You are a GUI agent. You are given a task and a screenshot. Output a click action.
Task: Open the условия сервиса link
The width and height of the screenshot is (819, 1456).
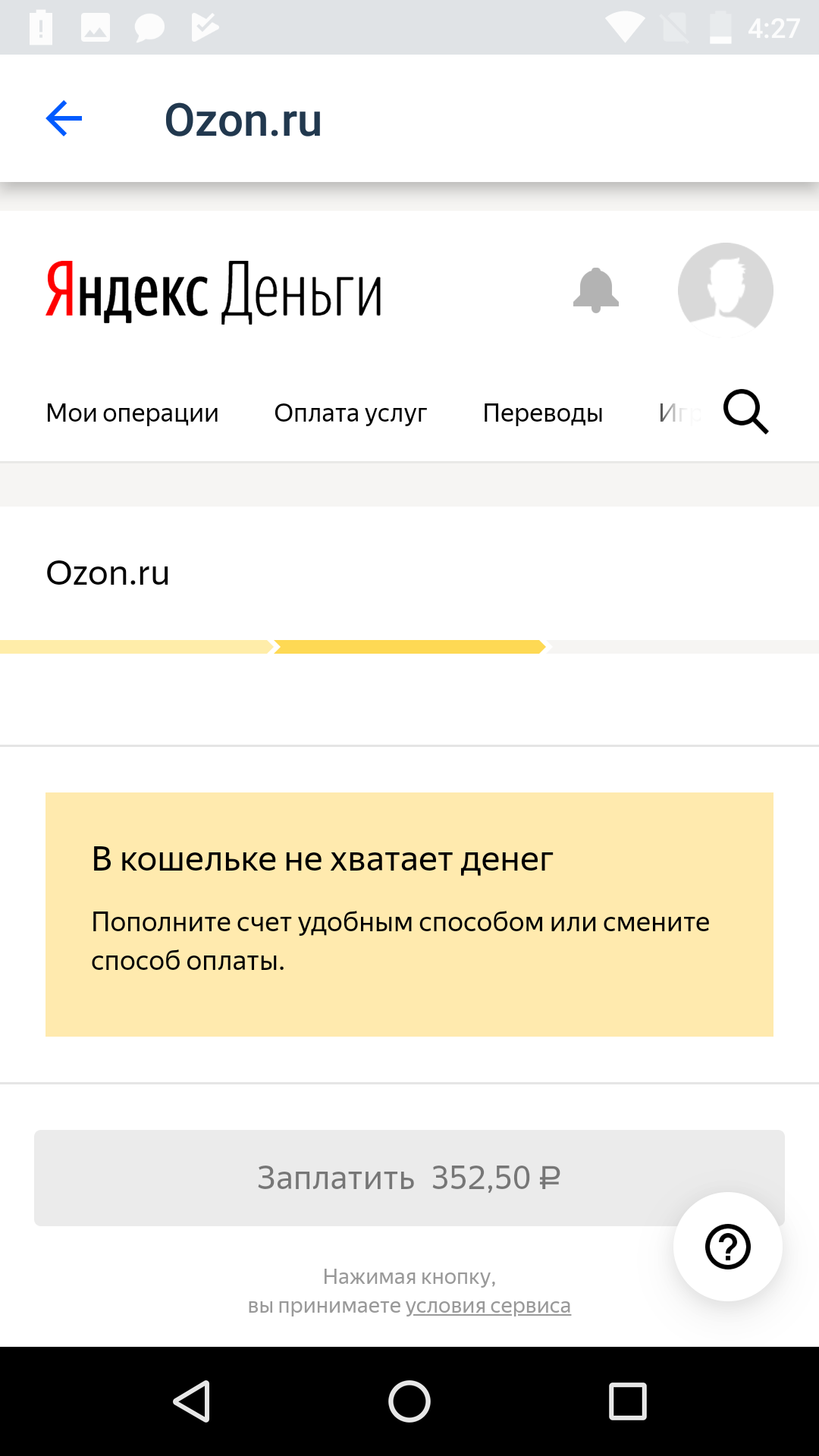[488, 1306]
